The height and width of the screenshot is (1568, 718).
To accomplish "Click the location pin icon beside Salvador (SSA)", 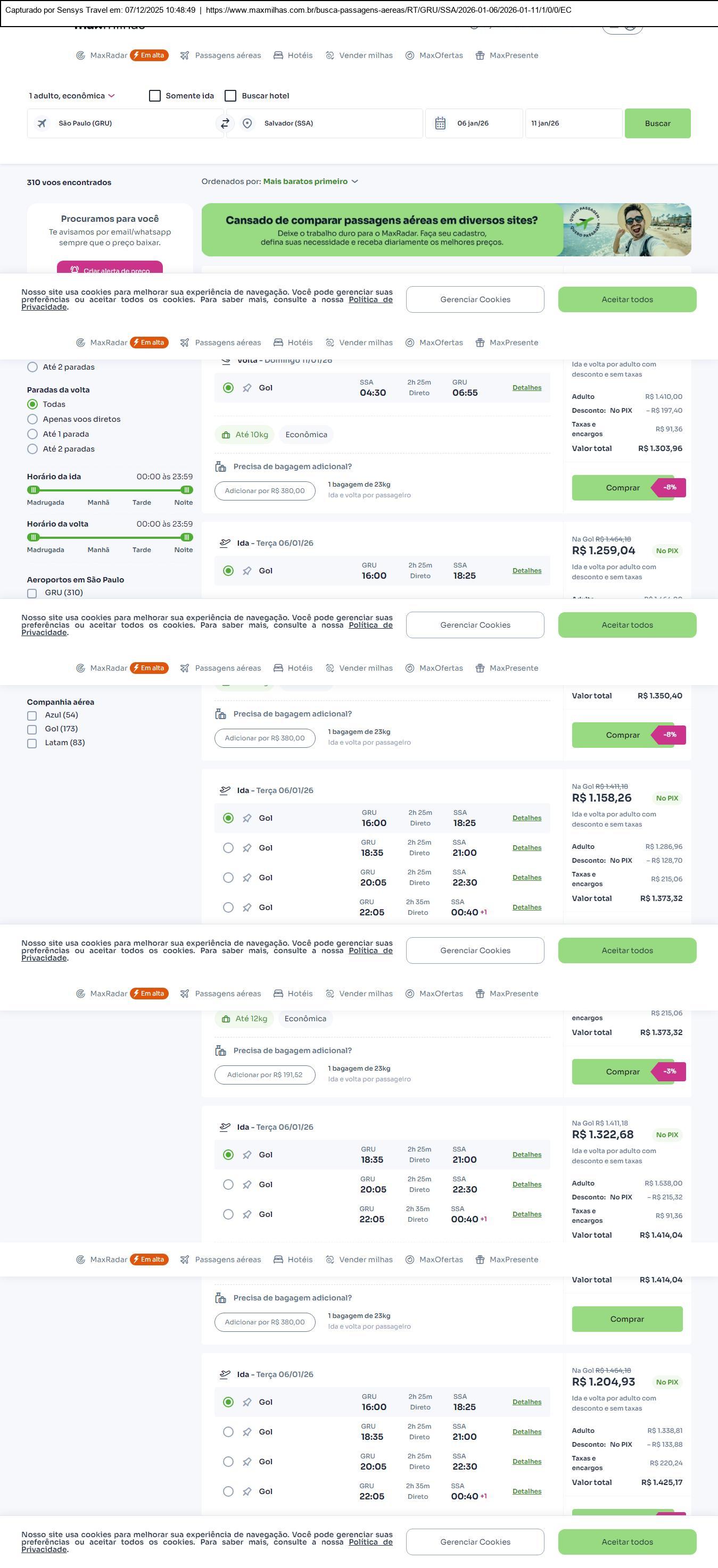I will coord(247,123).
